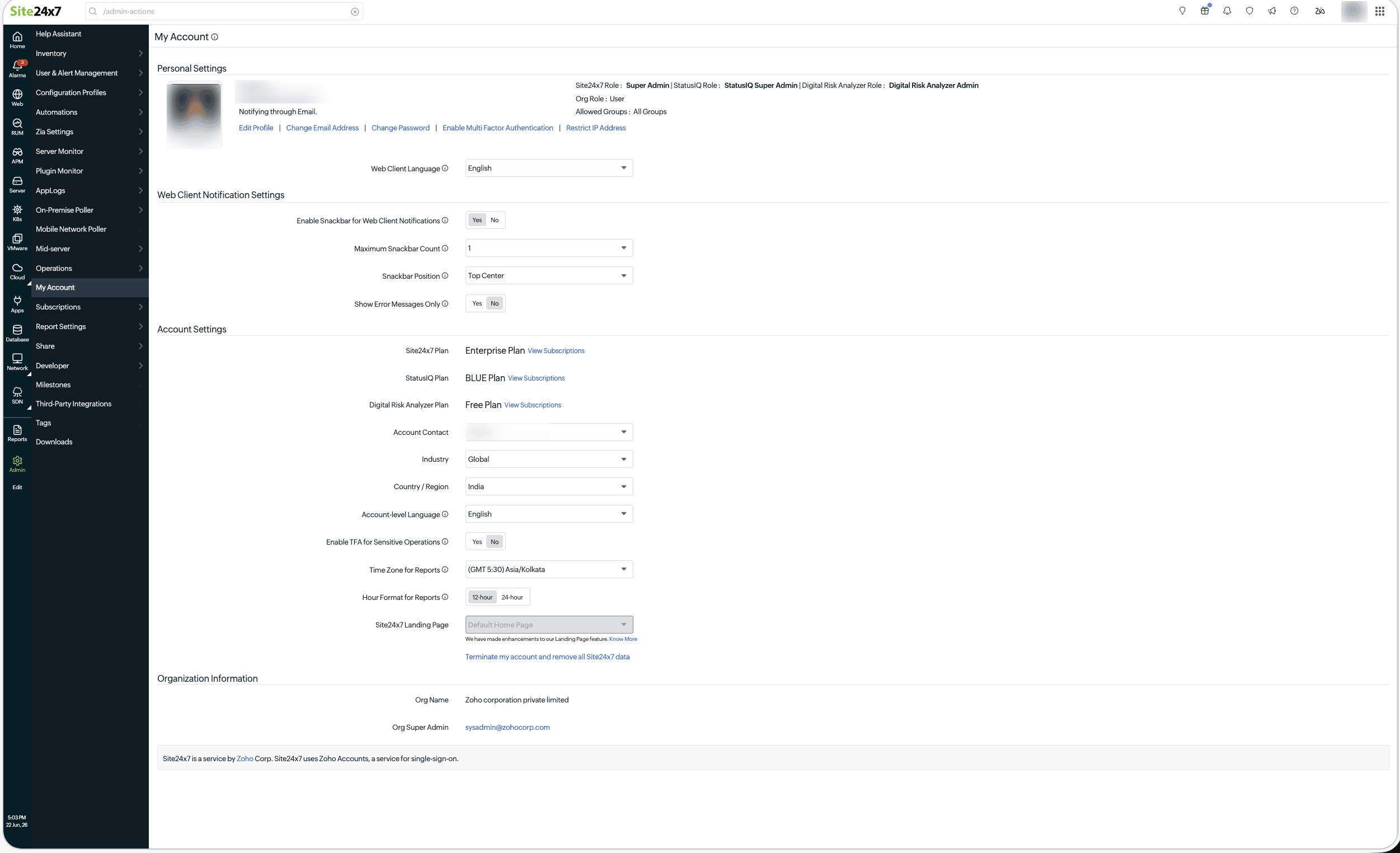This screenshot has width=1400, height=853.
Task: View Subscriptions for the StatusIQ BLUE Plan
Action: click(537, 378)
